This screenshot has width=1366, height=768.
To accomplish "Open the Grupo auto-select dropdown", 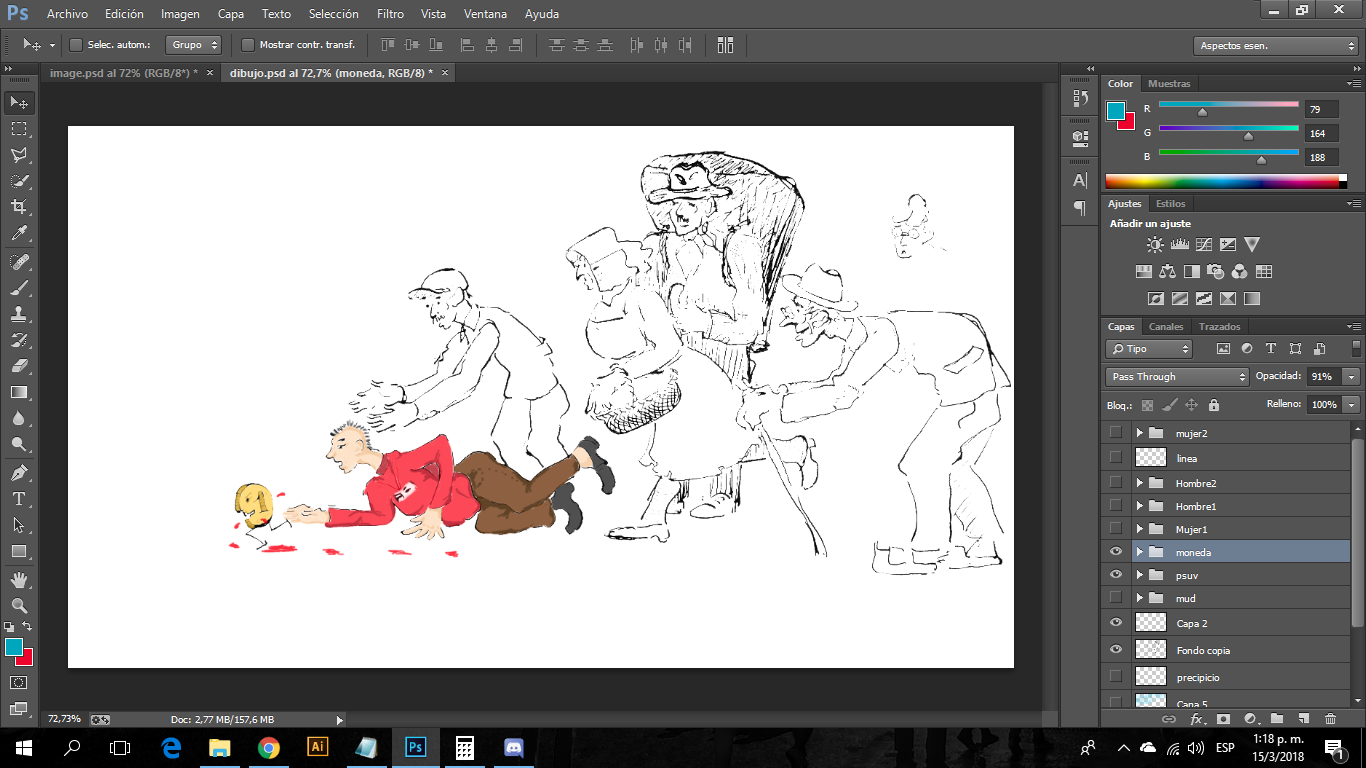I will [195, 44].
